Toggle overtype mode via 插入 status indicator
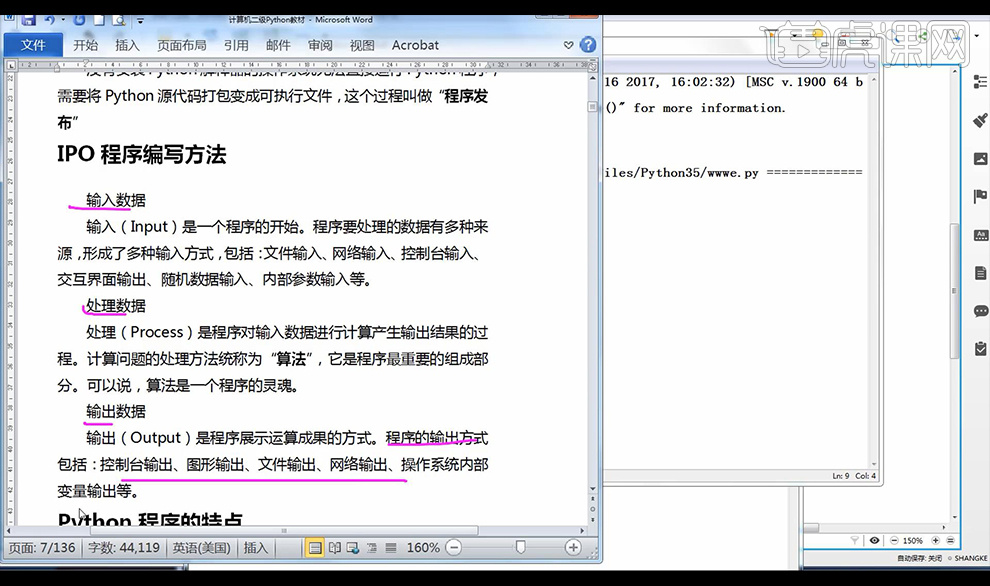The height and width of the screenshot is (586, 990). (256, 548)
